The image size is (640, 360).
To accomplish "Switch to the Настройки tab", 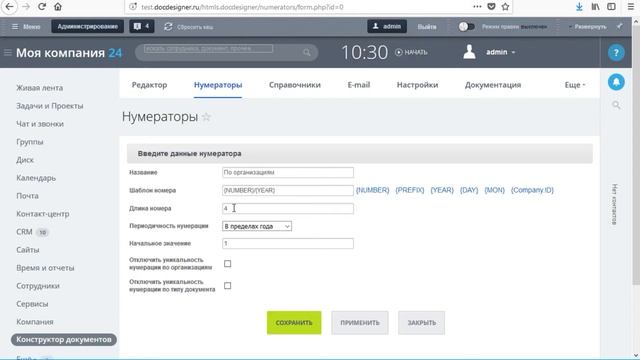I will point(417,85).
